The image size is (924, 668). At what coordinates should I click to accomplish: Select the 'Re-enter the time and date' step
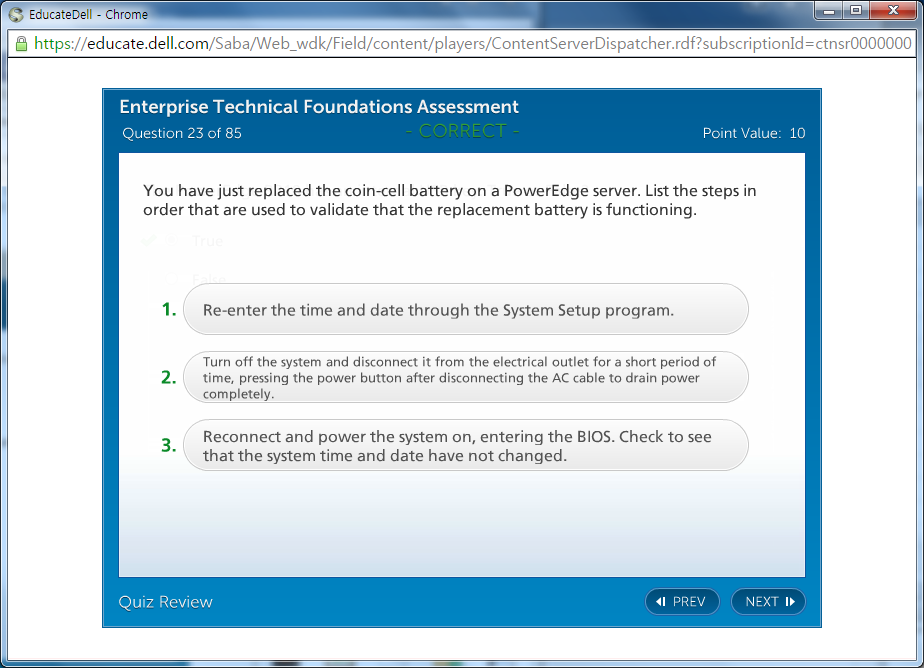(466, 310)
